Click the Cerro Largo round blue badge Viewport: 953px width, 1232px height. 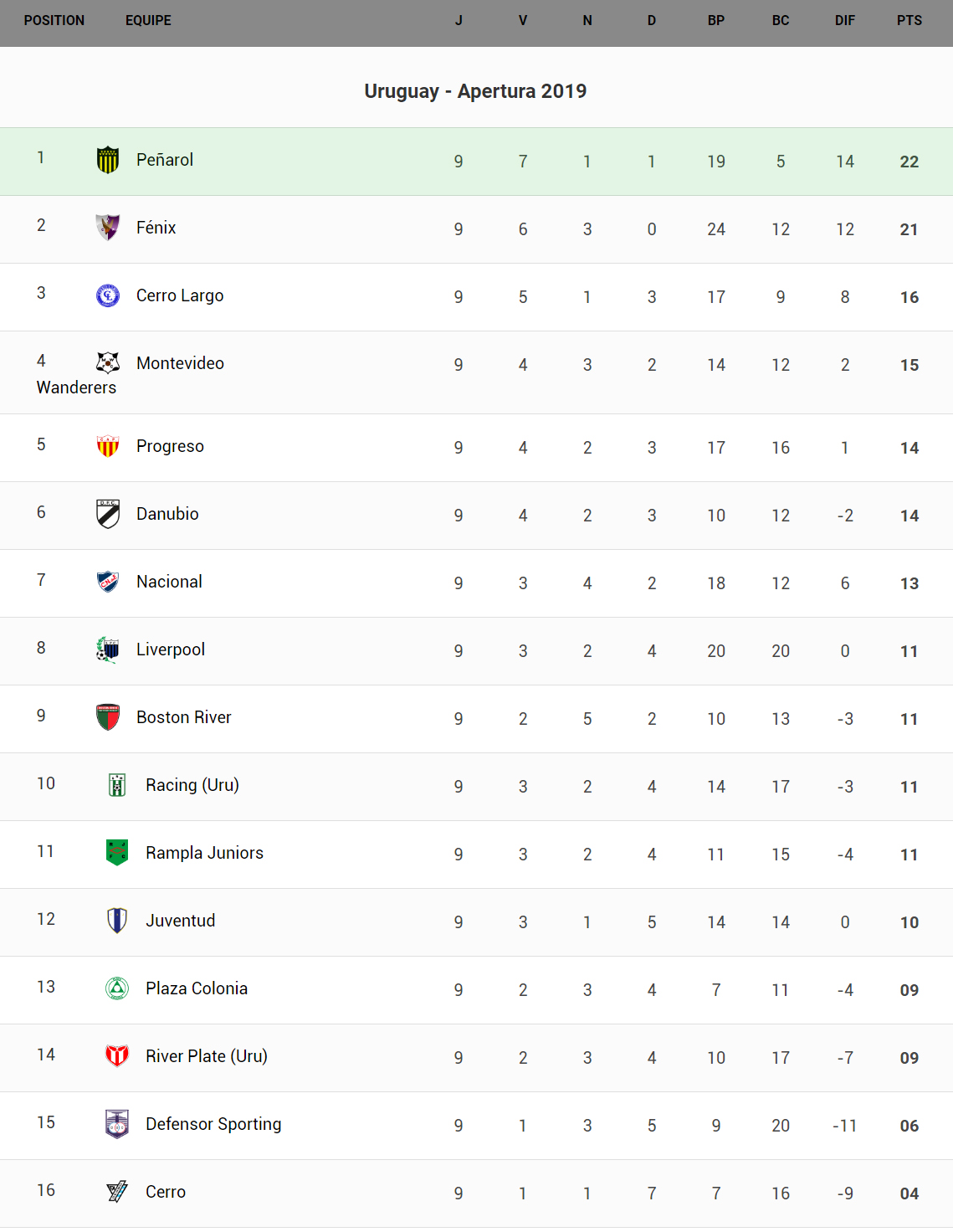108,295
